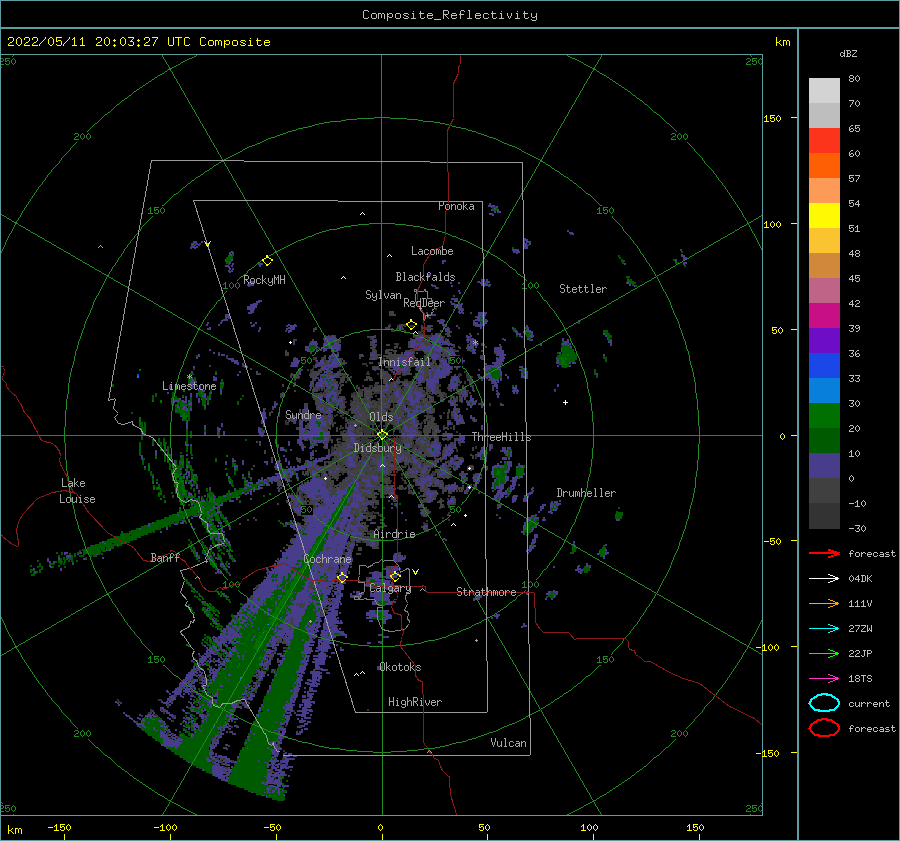Click the Ponoka city label

[x=456, y=206]
